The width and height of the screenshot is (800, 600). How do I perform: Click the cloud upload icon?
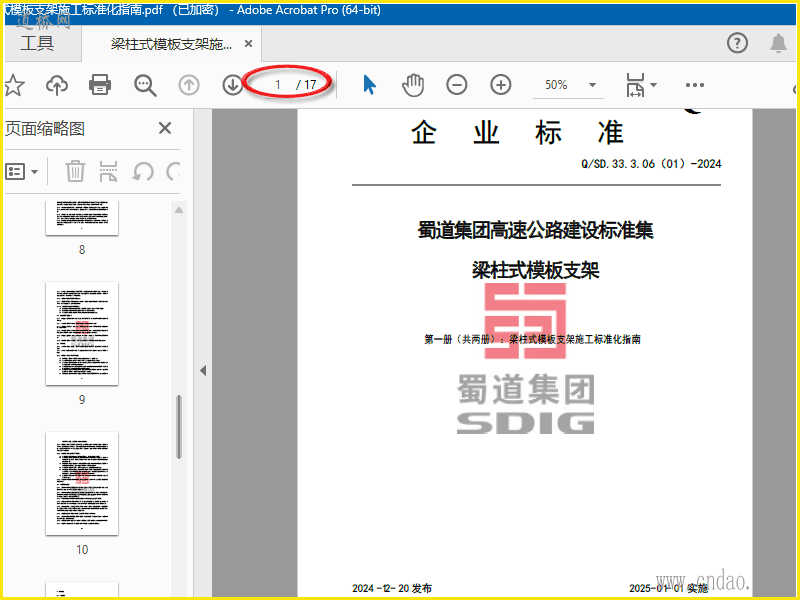(57, 85)
